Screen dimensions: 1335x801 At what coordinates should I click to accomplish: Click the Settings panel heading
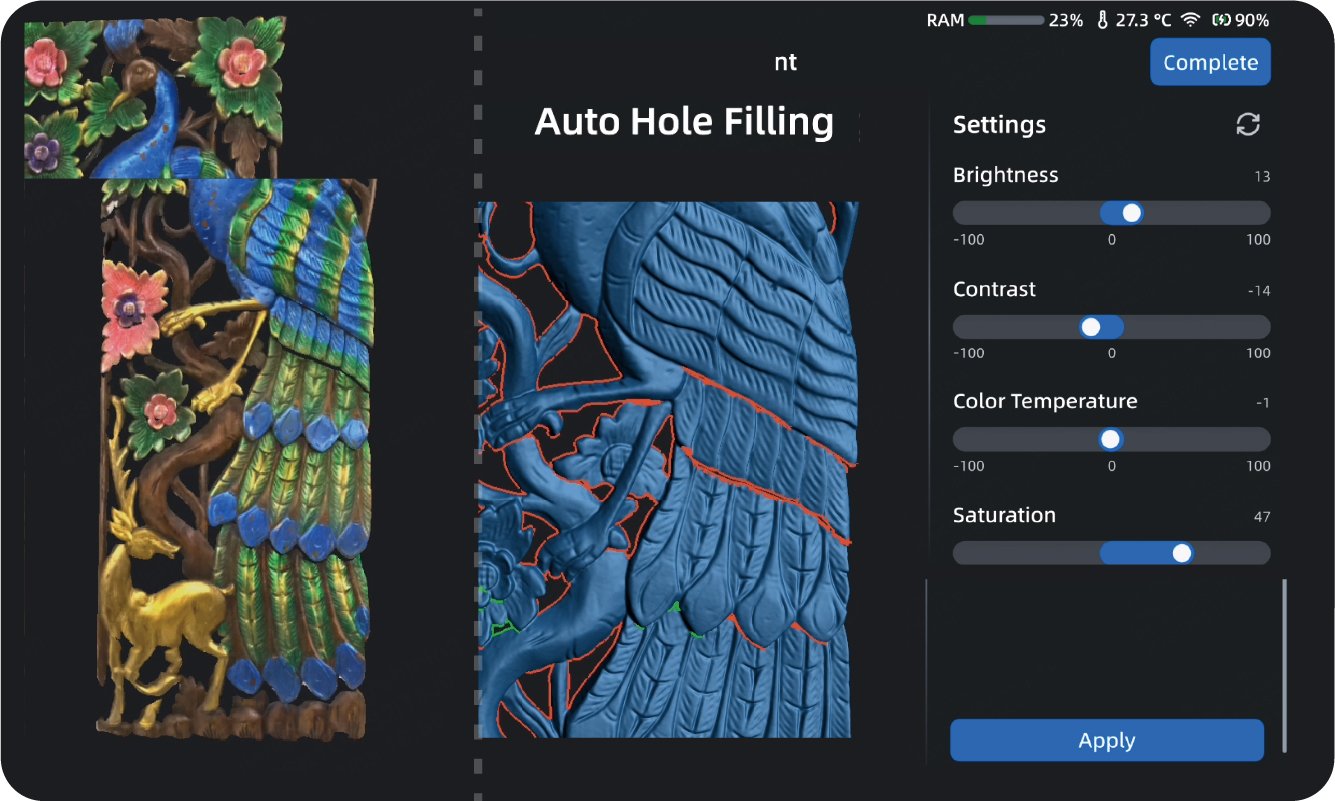coord(999,125)
